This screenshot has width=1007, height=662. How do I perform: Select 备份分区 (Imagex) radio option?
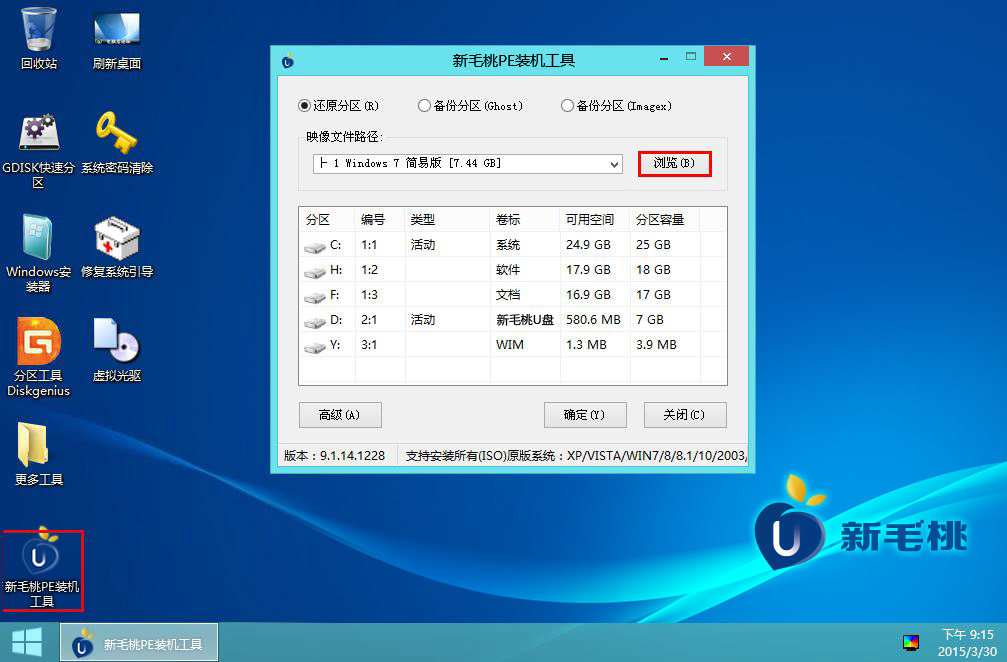click(568, 106)
